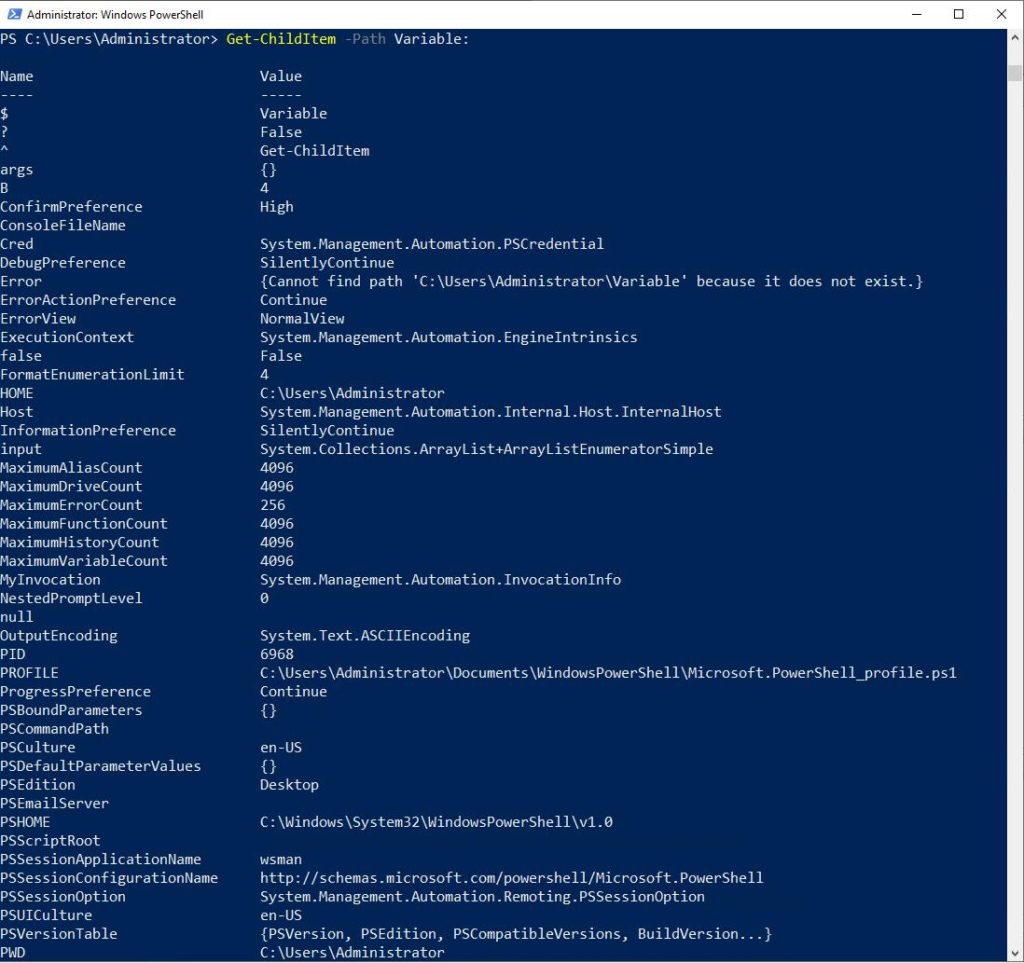Click the value 256

point(272,505)
